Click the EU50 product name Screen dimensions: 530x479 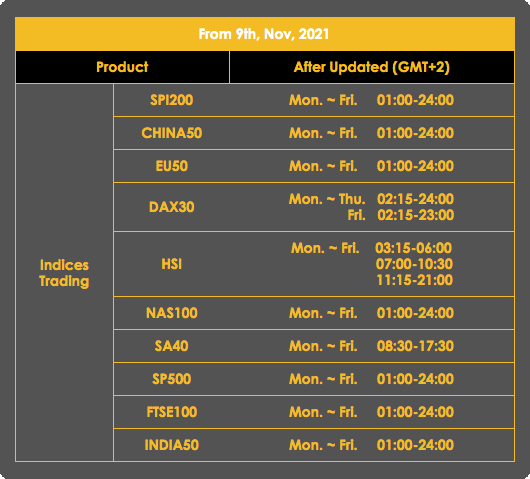(172, 166)
